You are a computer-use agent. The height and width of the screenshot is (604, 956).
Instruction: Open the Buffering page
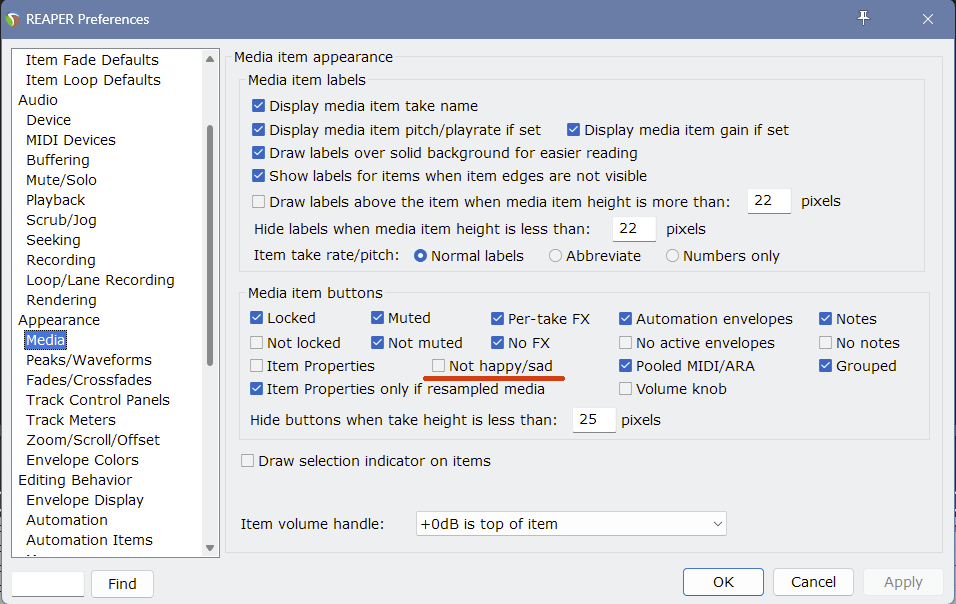point(58,160)
